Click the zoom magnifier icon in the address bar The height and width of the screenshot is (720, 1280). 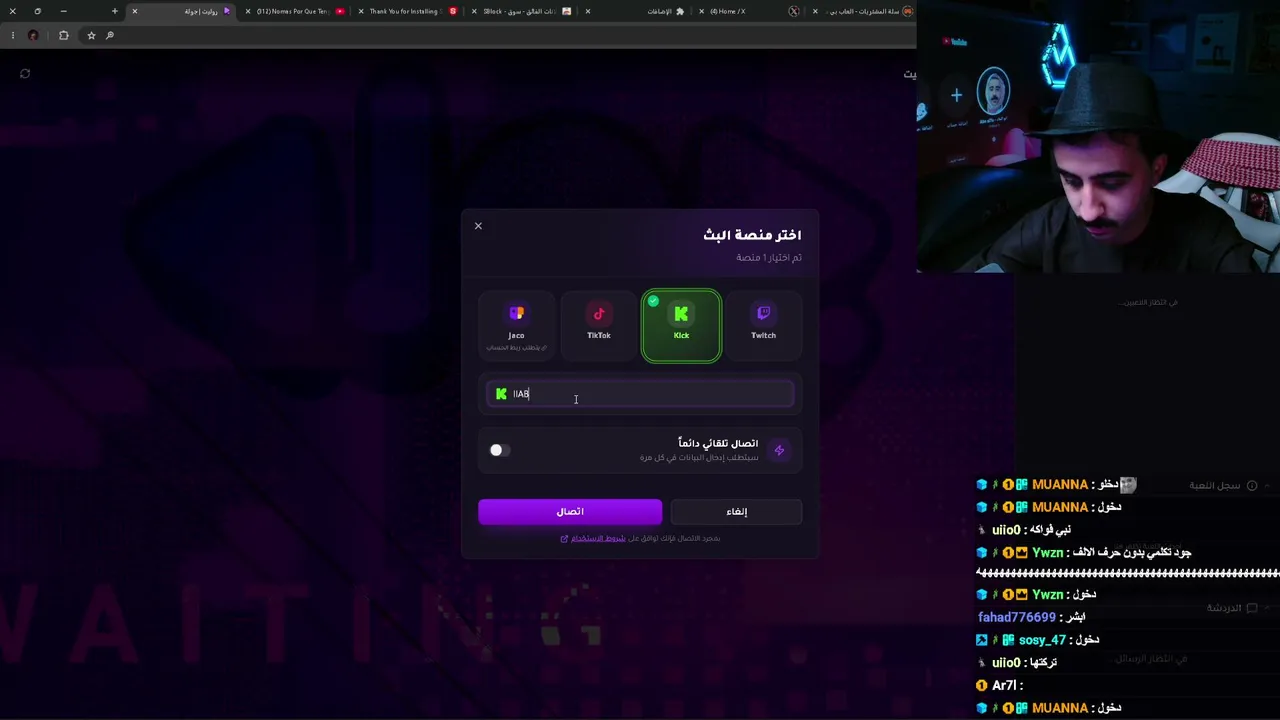(110, 35)
